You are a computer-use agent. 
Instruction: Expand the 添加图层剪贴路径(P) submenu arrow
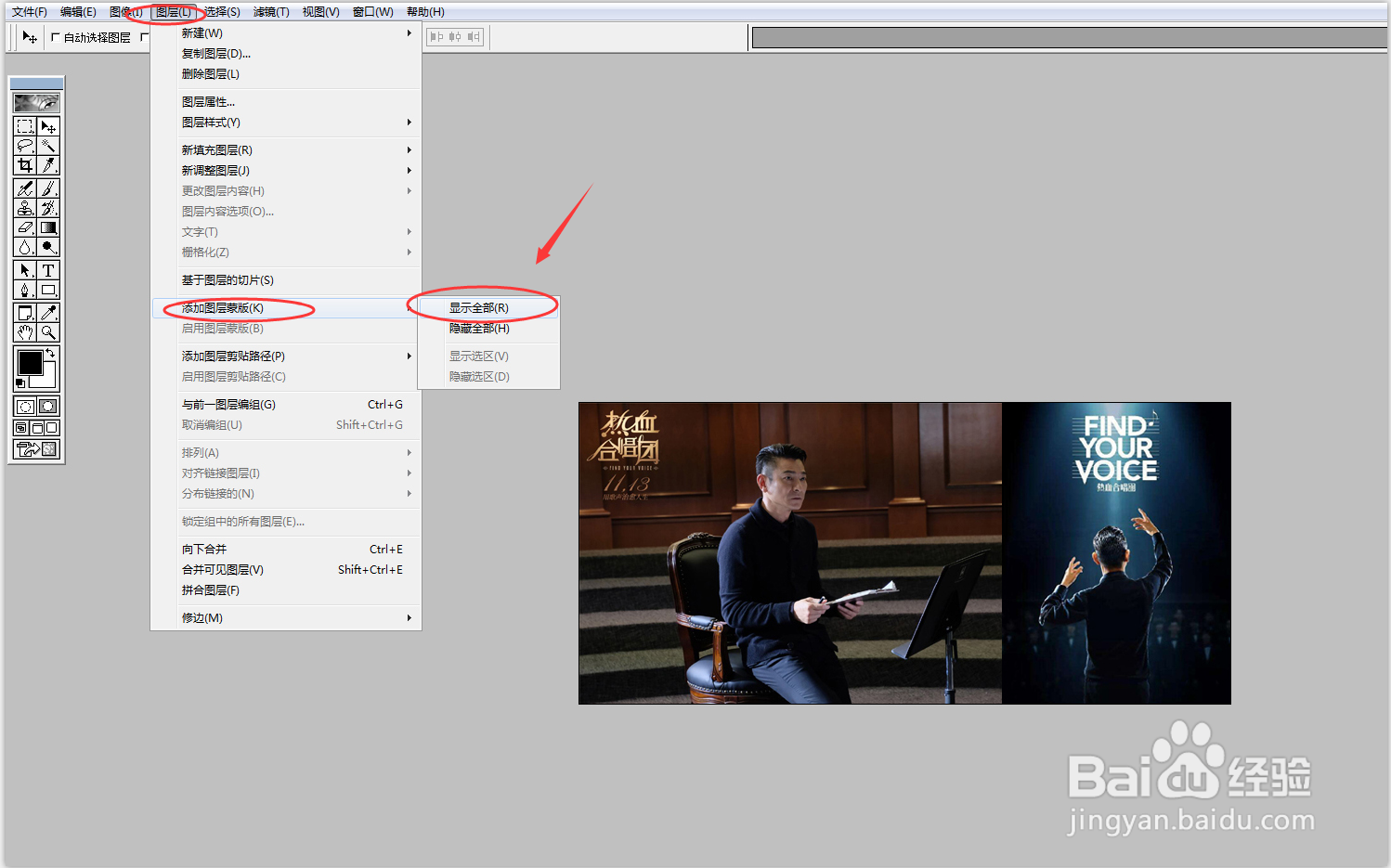(409, 356)
